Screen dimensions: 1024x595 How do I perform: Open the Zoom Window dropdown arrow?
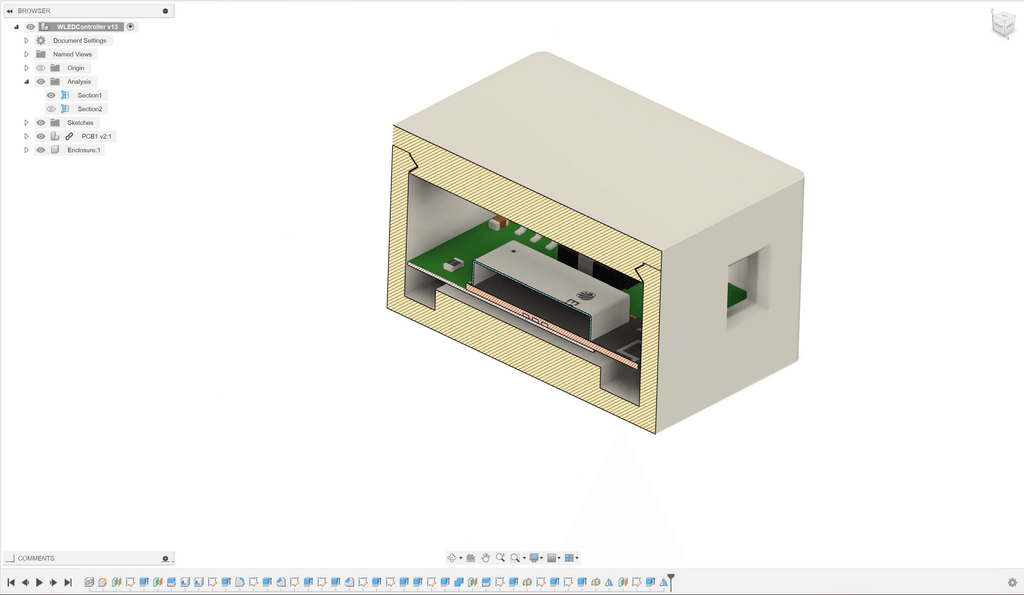pyautogui.click(x=524, y=558)
